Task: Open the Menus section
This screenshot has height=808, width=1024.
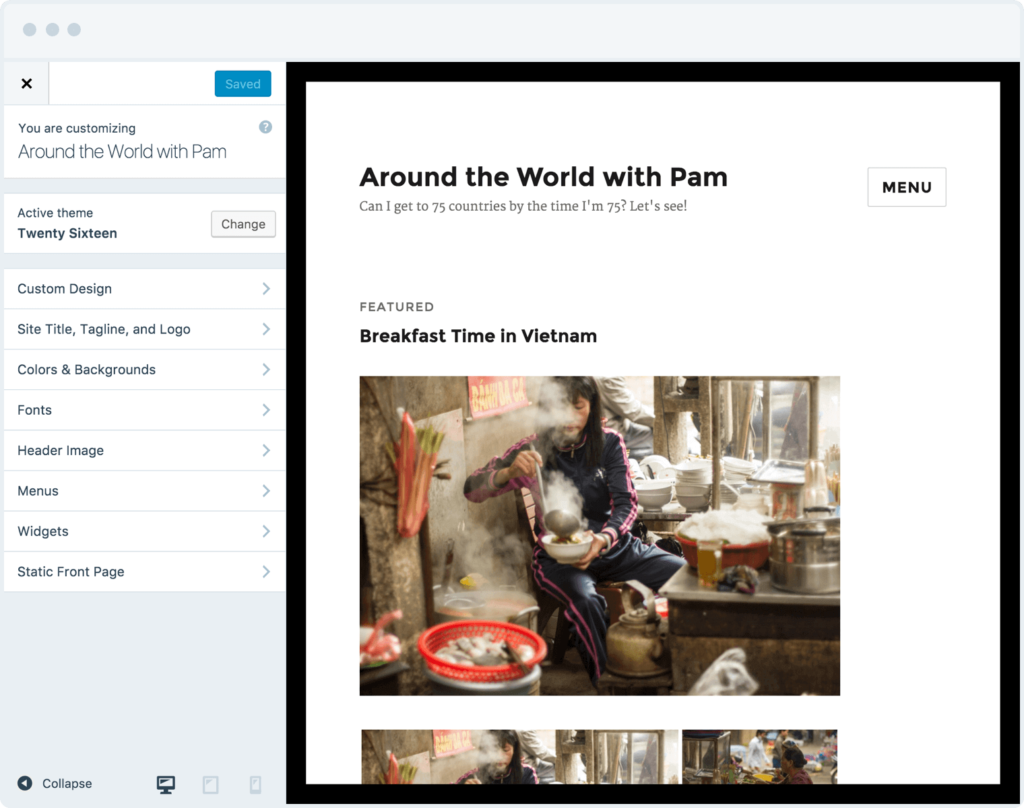Action: [x=144, y=491]
